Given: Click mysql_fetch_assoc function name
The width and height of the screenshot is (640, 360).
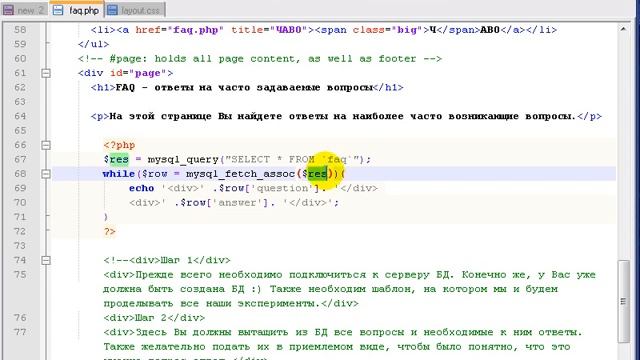Looking at the screenshot, I should 240,174.
